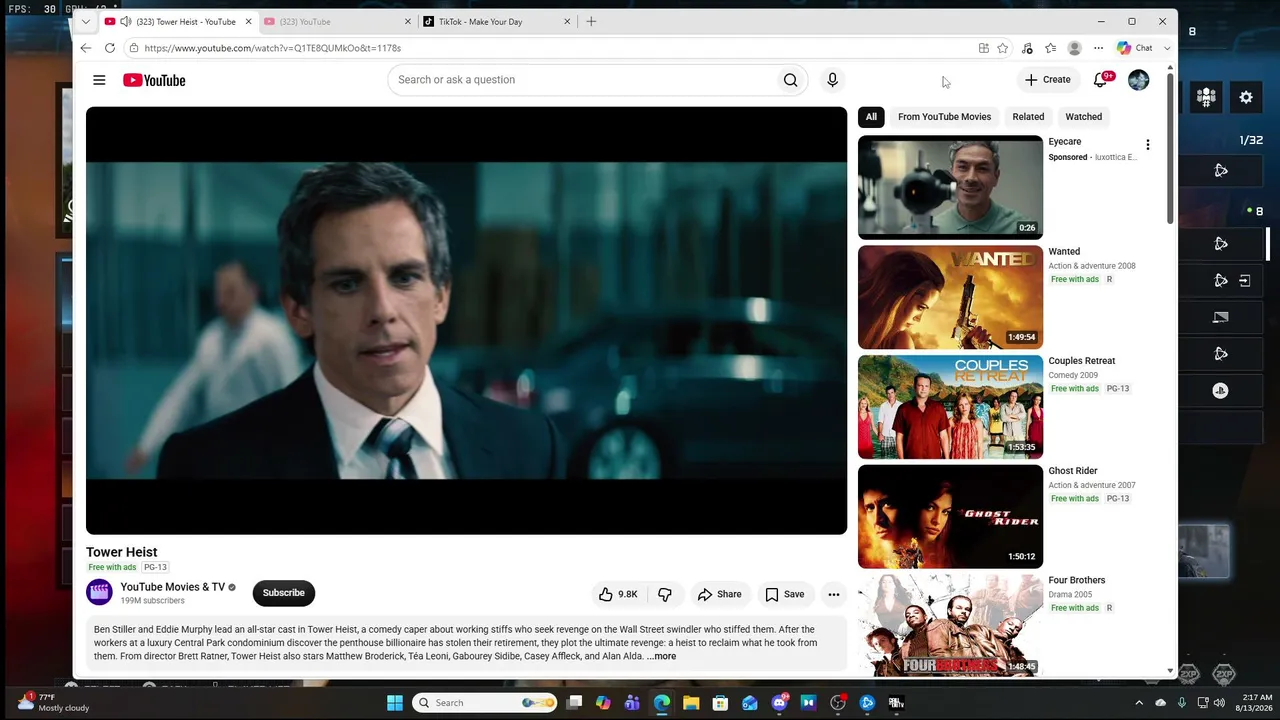The image size is (1280, 720).
Task: Open a new browser tab
Action: [x=591, y=21]
